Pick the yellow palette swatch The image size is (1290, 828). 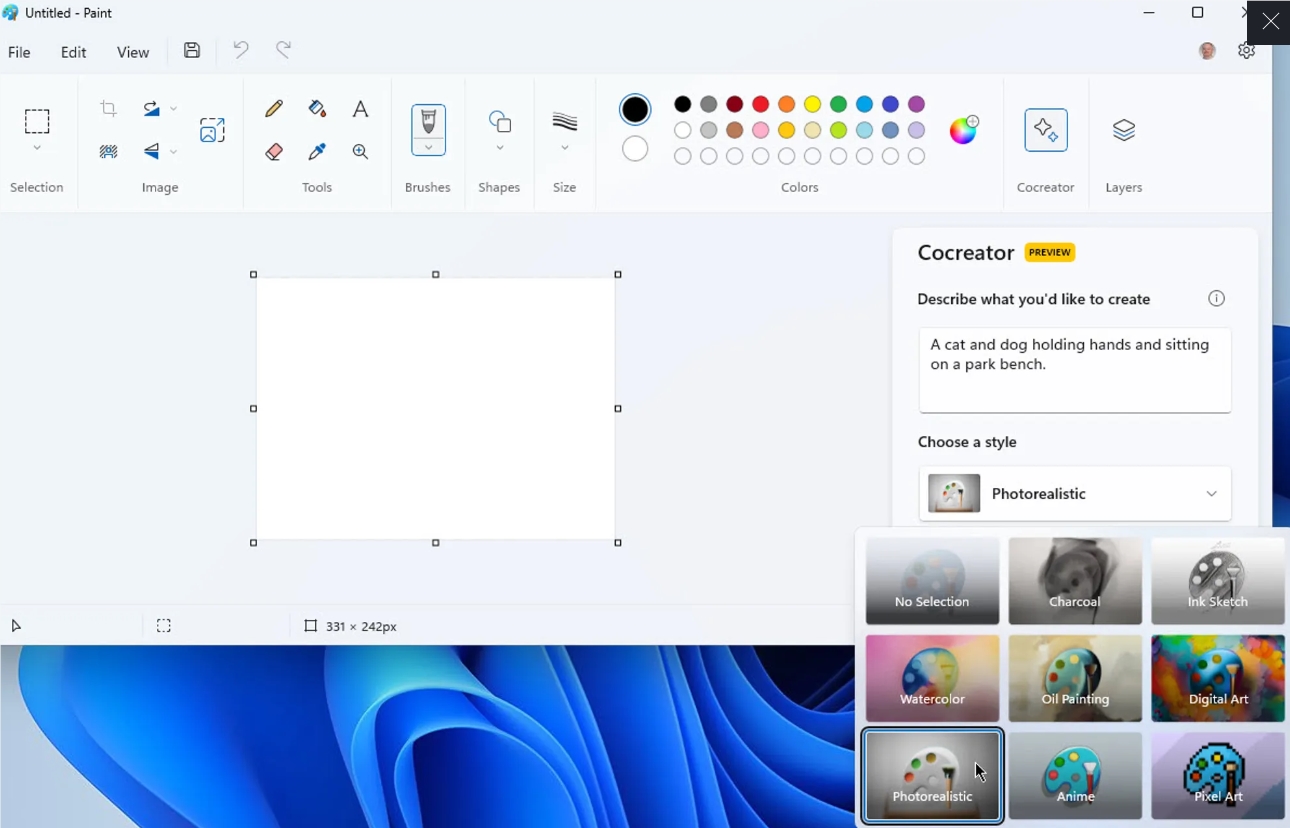click(x=813, y=104)
